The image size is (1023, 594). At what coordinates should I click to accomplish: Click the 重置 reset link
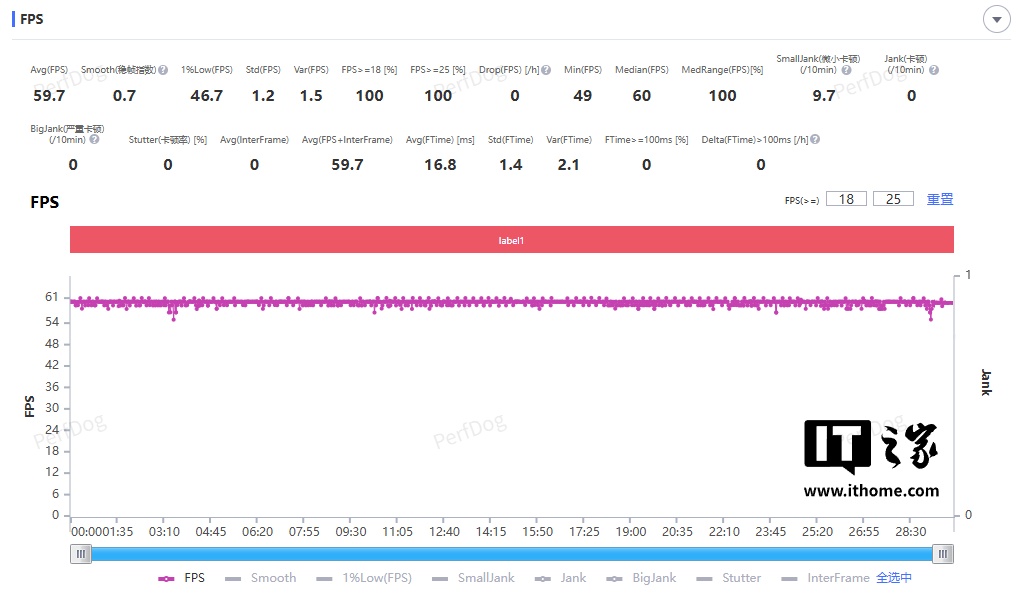pyautogui.click(x=940, y=199)
